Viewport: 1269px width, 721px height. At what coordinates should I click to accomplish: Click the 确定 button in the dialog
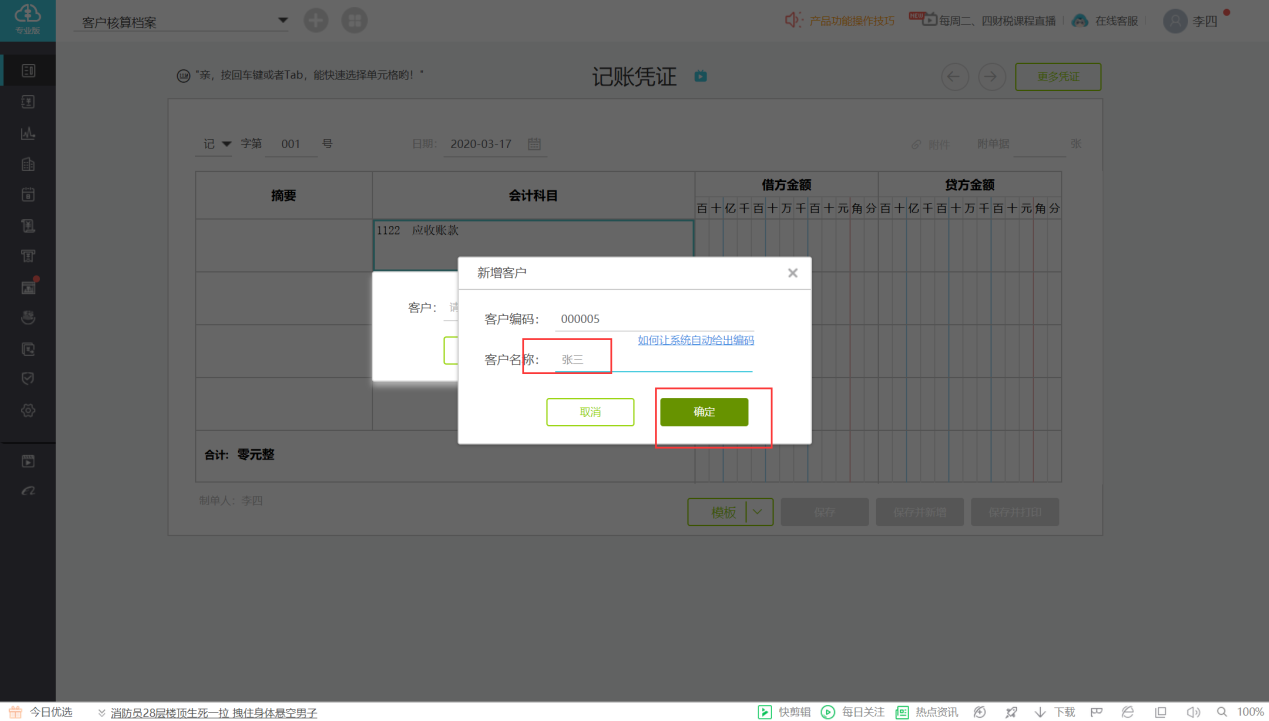(703, 412)
